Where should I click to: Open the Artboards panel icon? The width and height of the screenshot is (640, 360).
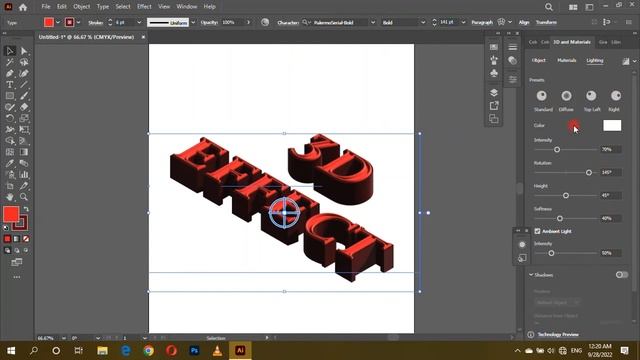click(x=494, y=119)
